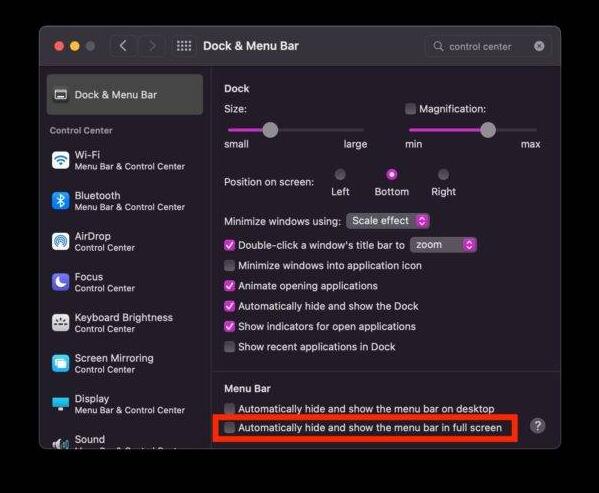Toggle Show indicators for open applications
This screenshot has height=493, width=599.
pos(230,327)
